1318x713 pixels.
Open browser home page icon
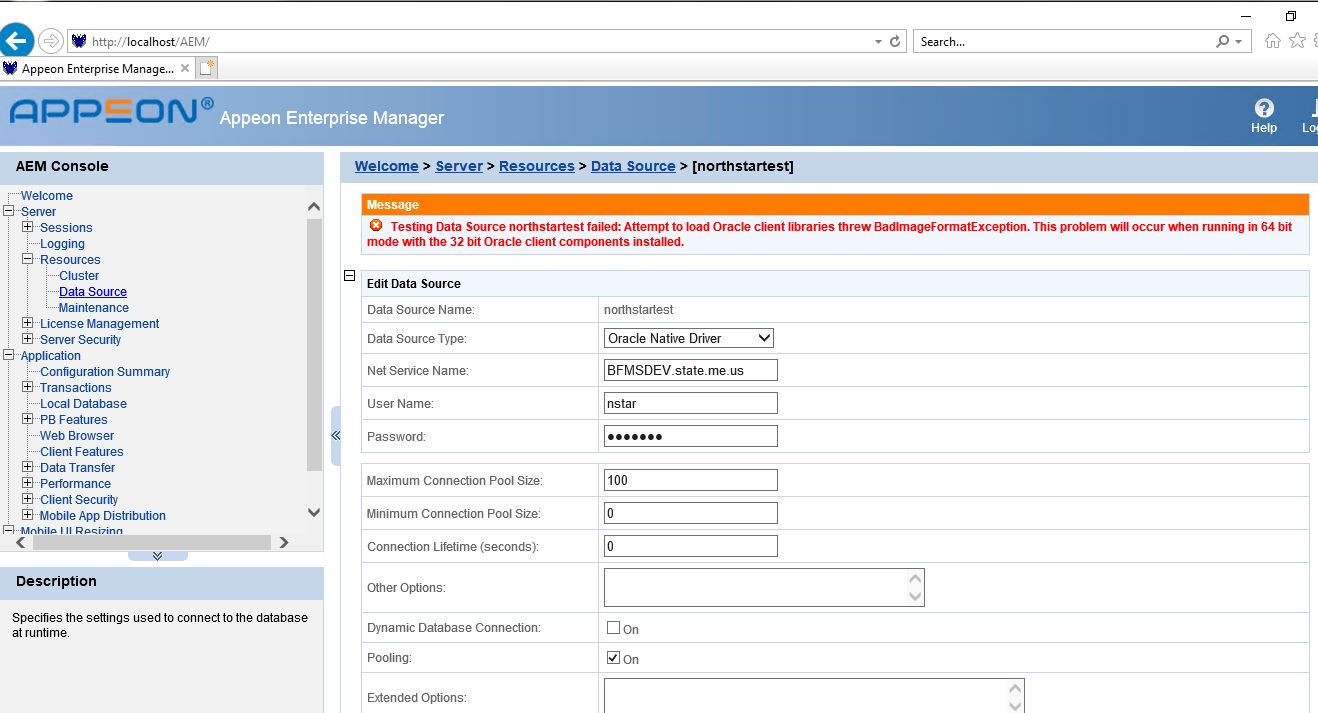pyautogui.click(x=1272, y=41)
